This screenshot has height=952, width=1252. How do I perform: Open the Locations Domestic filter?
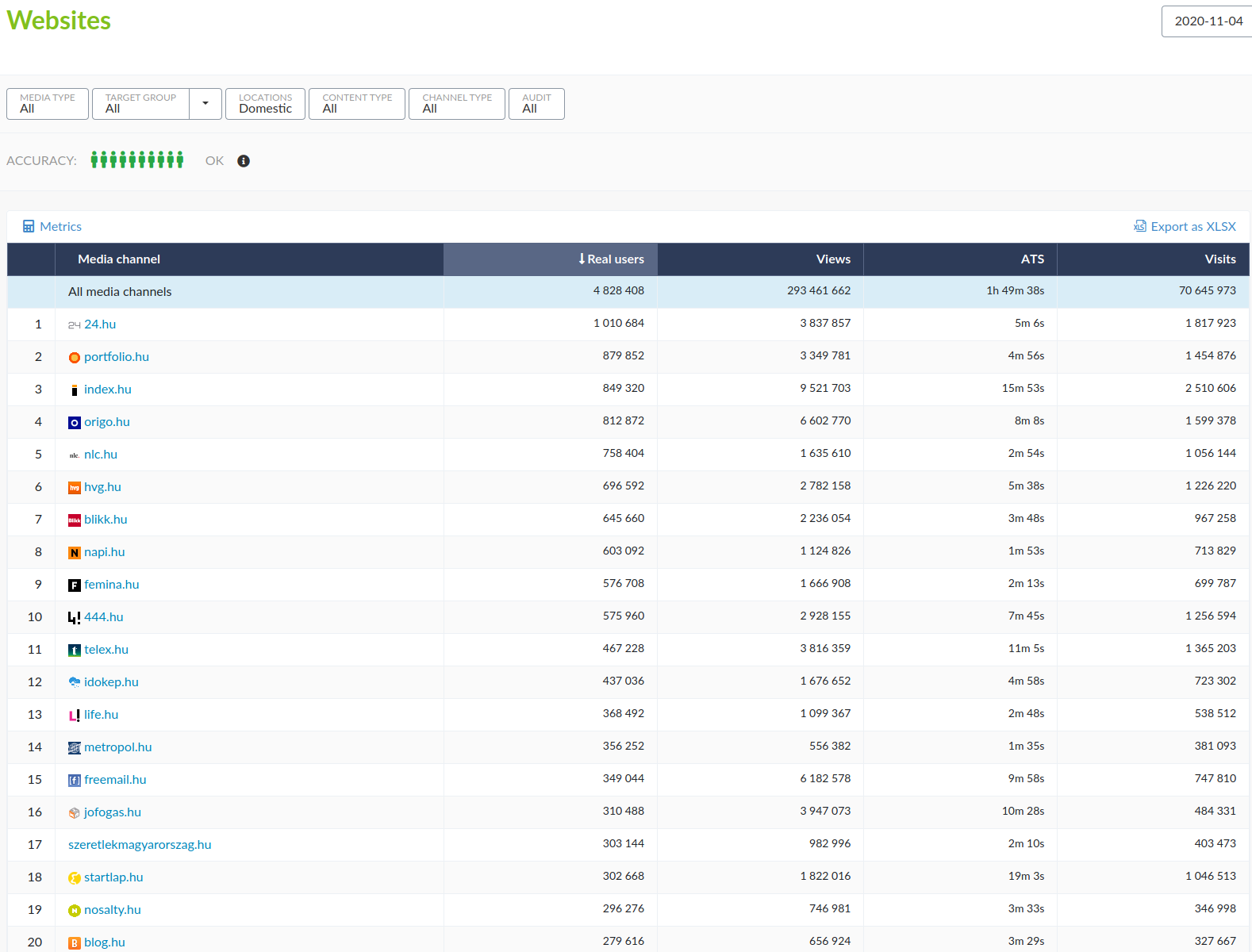coord(265,104)
